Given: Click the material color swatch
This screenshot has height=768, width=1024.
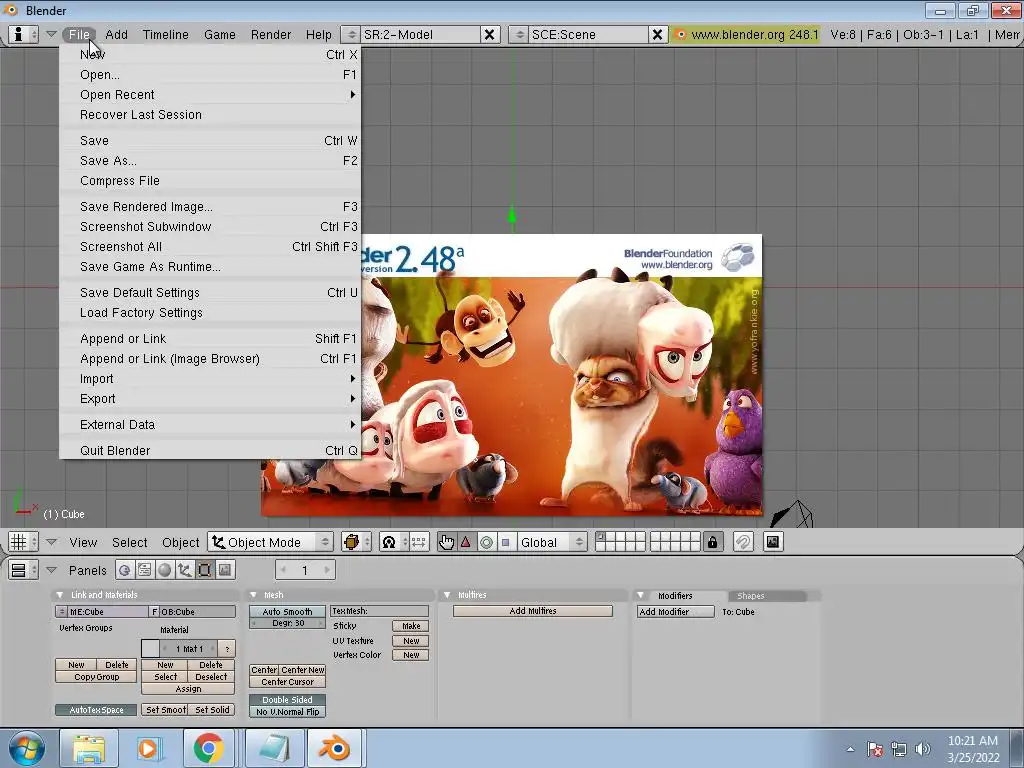Looking at the screenshot, I should [x=150, y=648].
